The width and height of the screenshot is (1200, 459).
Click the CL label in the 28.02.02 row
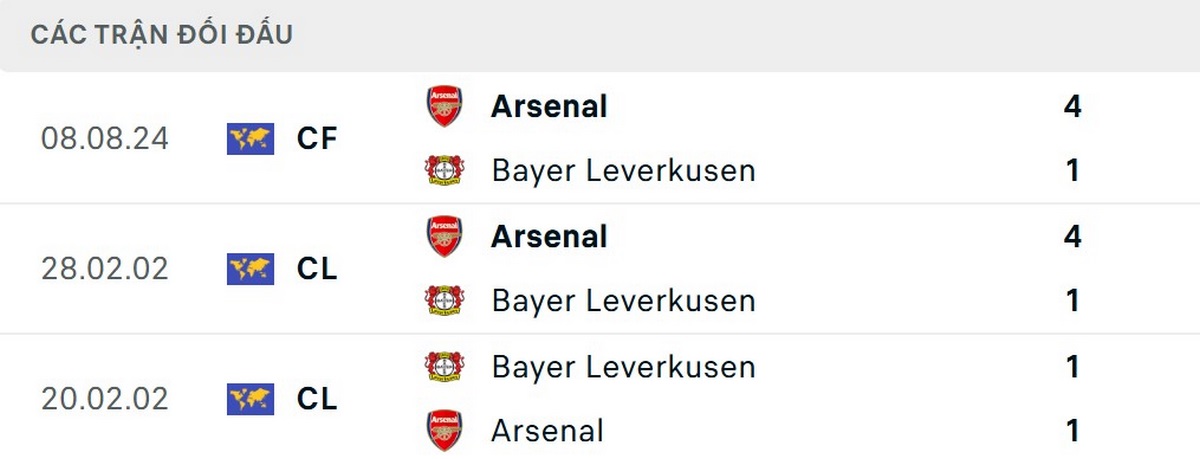tap(317, 269)
